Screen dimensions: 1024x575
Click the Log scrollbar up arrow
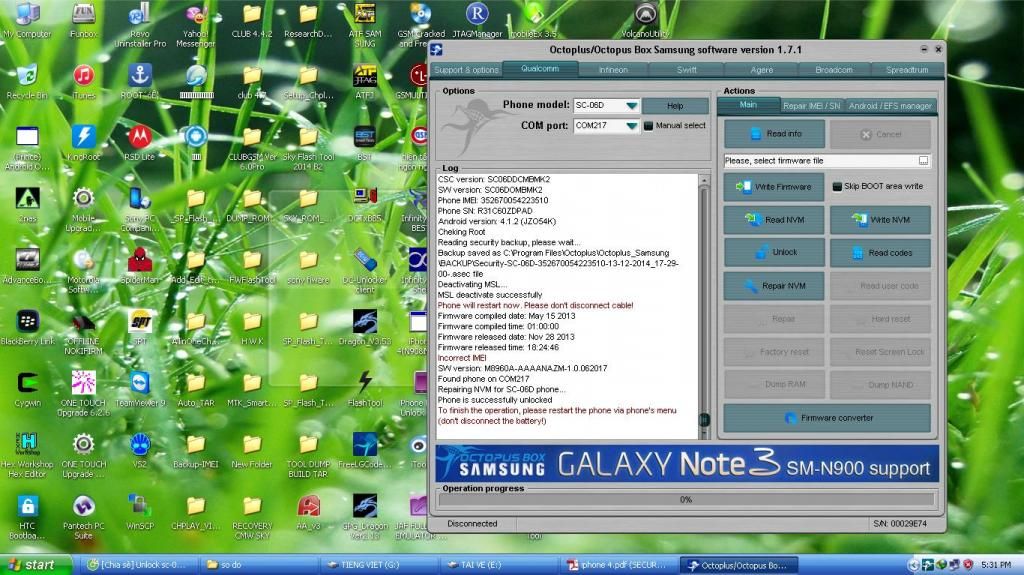[704, 180]
